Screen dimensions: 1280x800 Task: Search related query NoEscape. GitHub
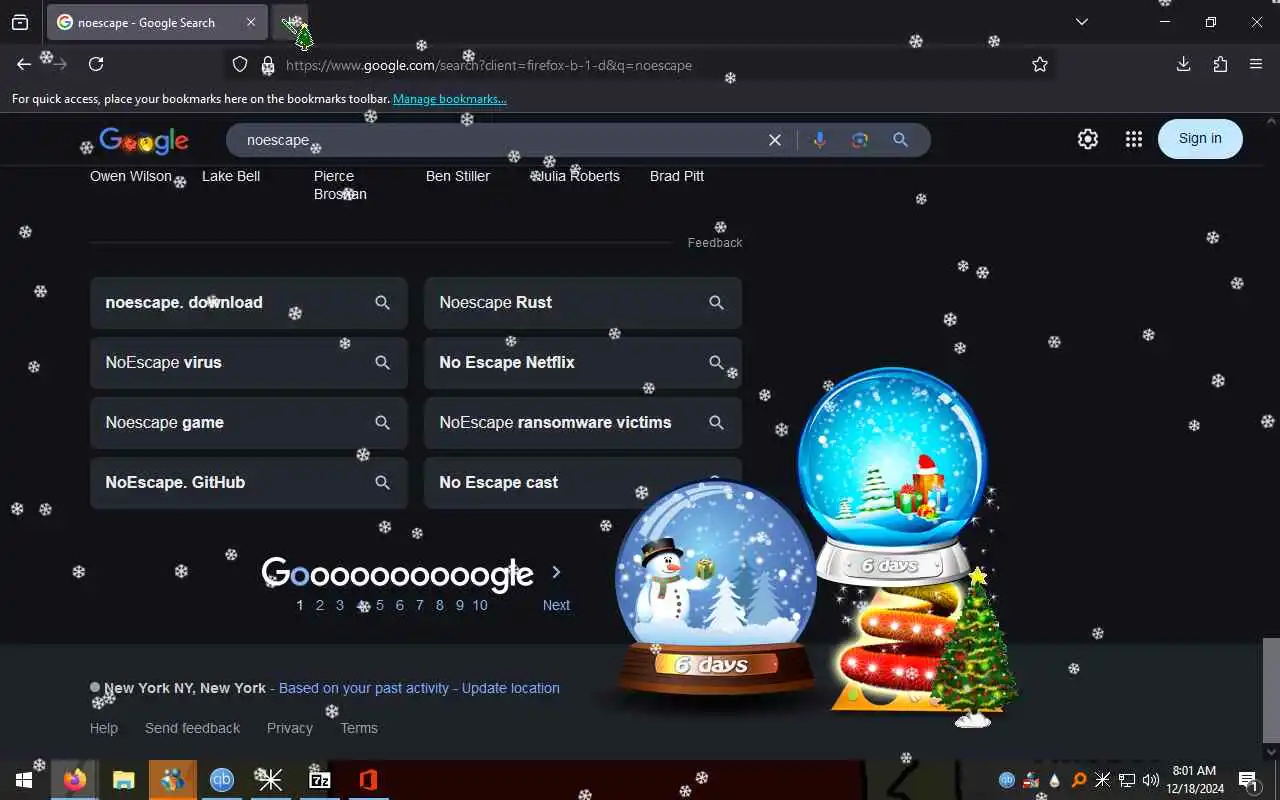tap(249, 483)
